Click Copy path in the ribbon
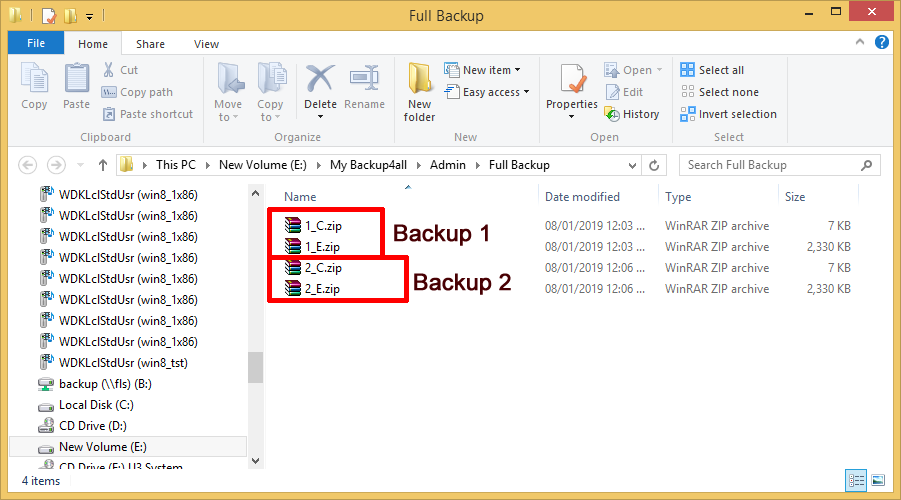Screen dimensions: 901x500 click(x=137, y=92)
